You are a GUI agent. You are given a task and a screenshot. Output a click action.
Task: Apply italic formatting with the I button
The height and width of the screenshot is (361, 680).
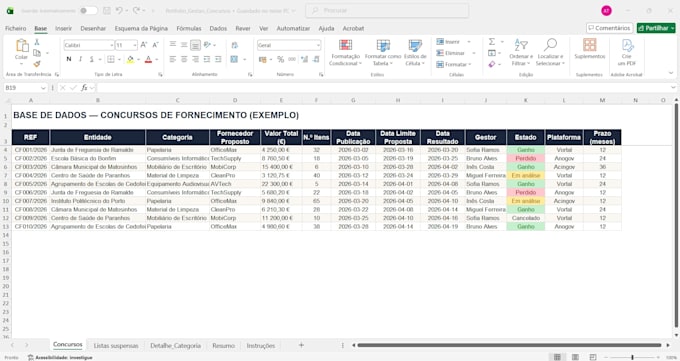pyautogui.click(x=80, y=59)
